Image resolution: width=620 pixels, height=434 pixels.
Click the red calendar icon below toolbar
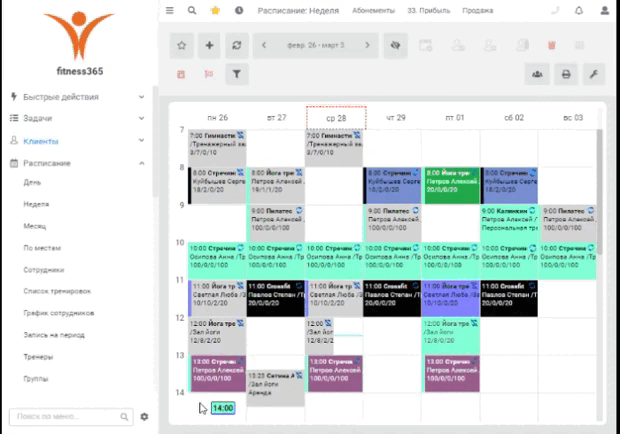[x=181, y=74]
